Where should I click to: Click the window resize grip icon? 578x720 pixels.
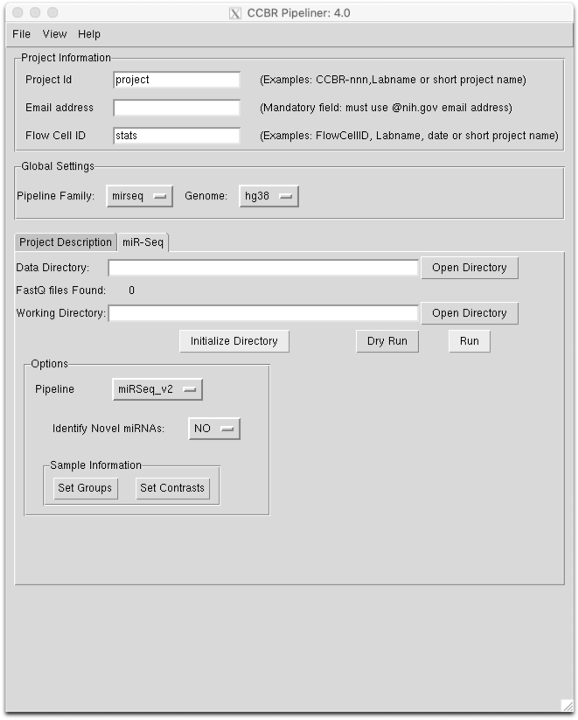click(567, 705)
